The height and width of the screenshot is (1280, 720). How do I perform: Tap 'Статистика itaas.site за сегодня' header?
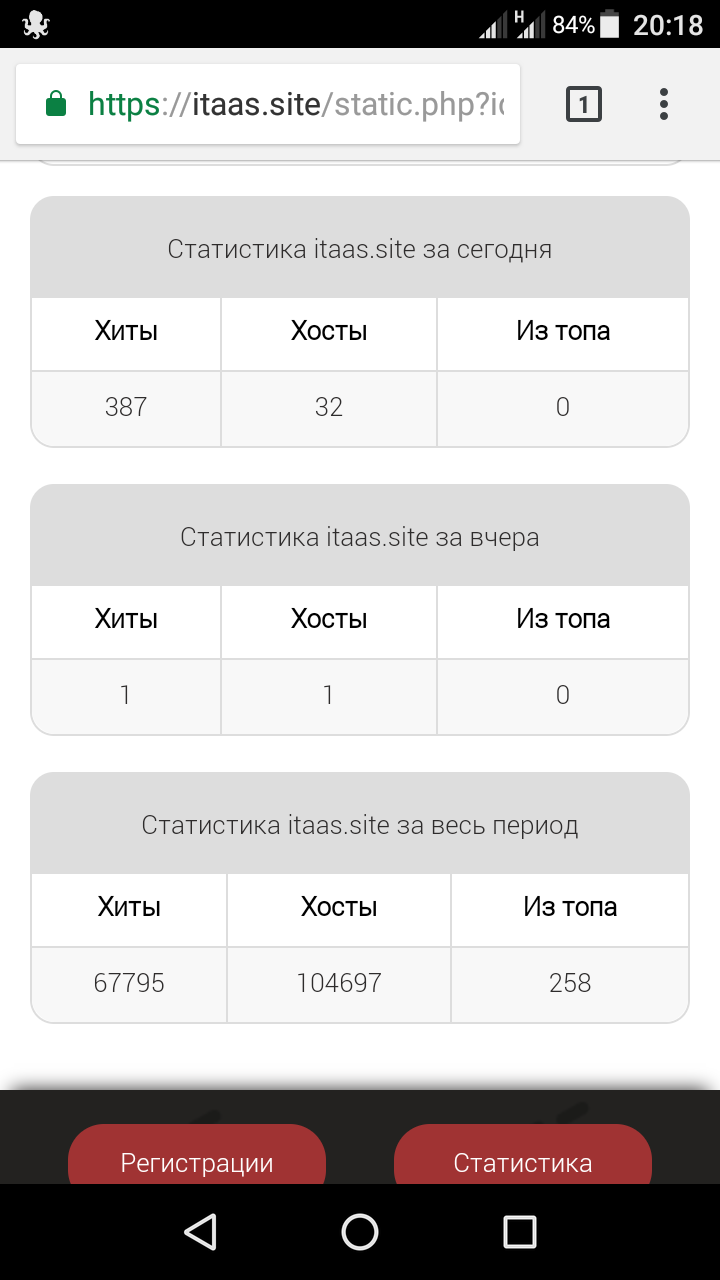[360, 249]
